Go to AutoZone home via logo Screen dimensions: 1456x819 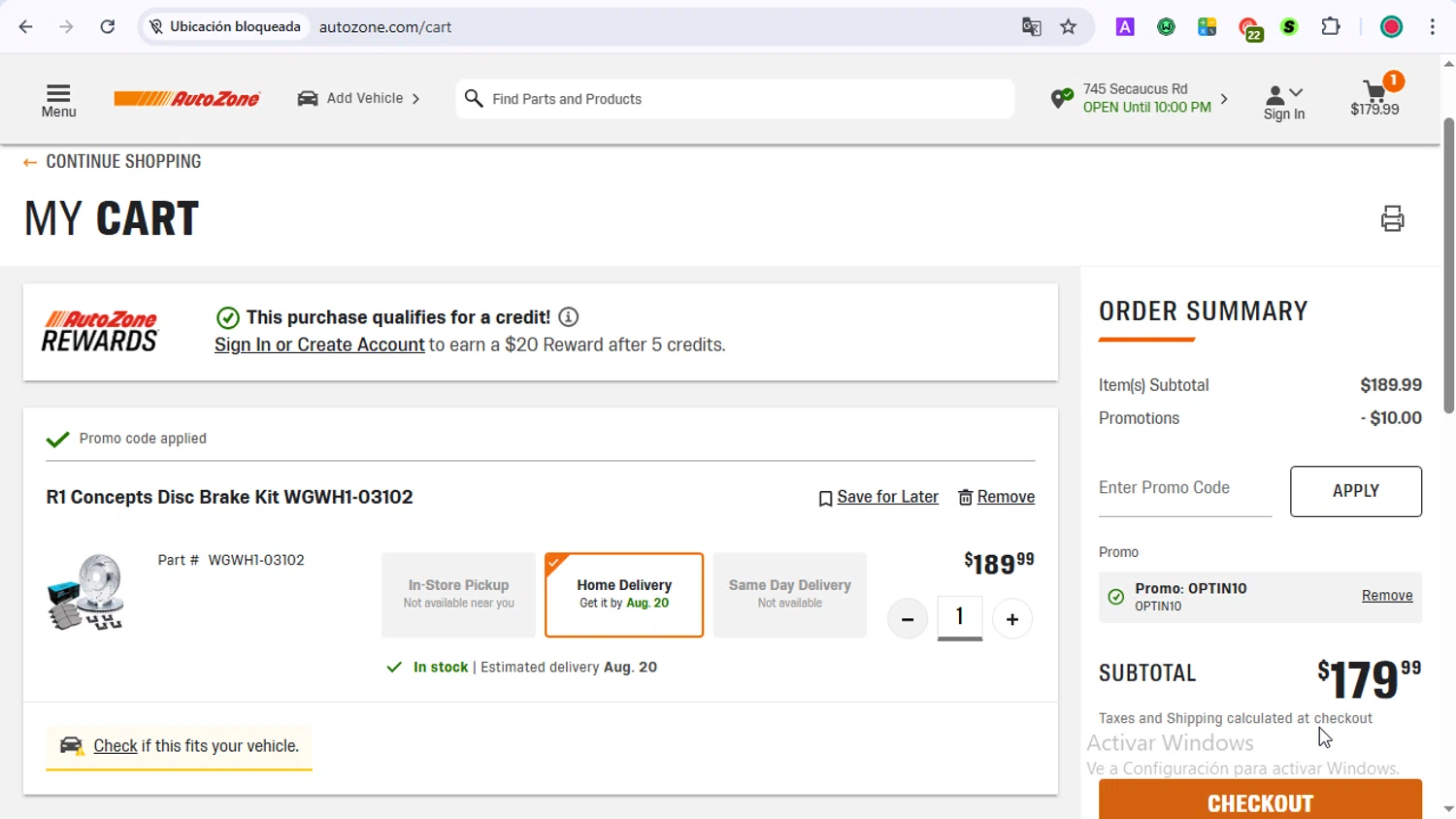click(x=186, y=98)
